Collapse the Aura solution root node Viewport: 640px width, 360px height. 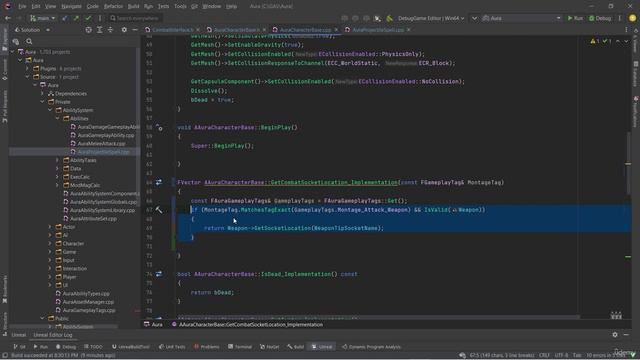point(12,52)
